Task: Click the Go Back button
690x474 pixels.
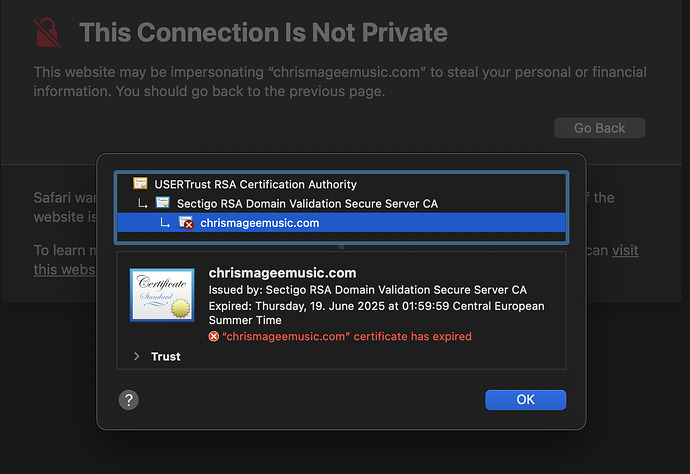Action: [x=599, y=128]
